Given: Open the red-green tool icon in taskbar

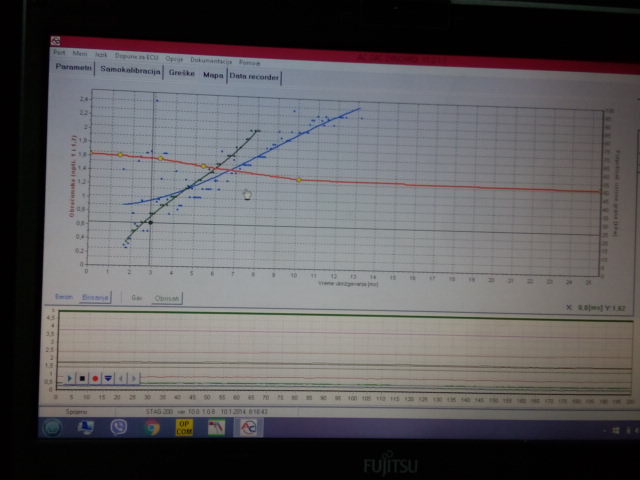Looking at the screenshot, I should [x=216, y=428].
